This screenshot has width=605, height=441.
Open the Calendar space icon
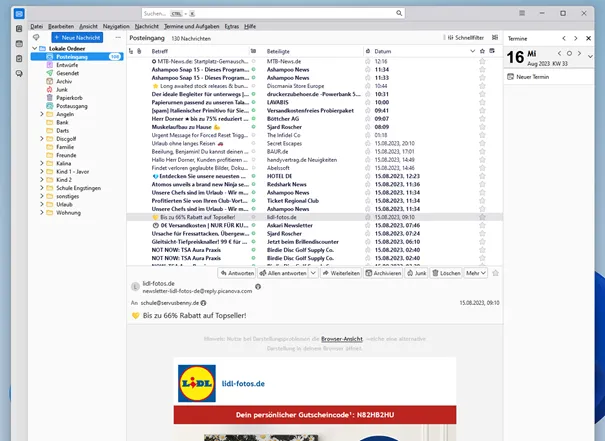[x=19, y=44]
